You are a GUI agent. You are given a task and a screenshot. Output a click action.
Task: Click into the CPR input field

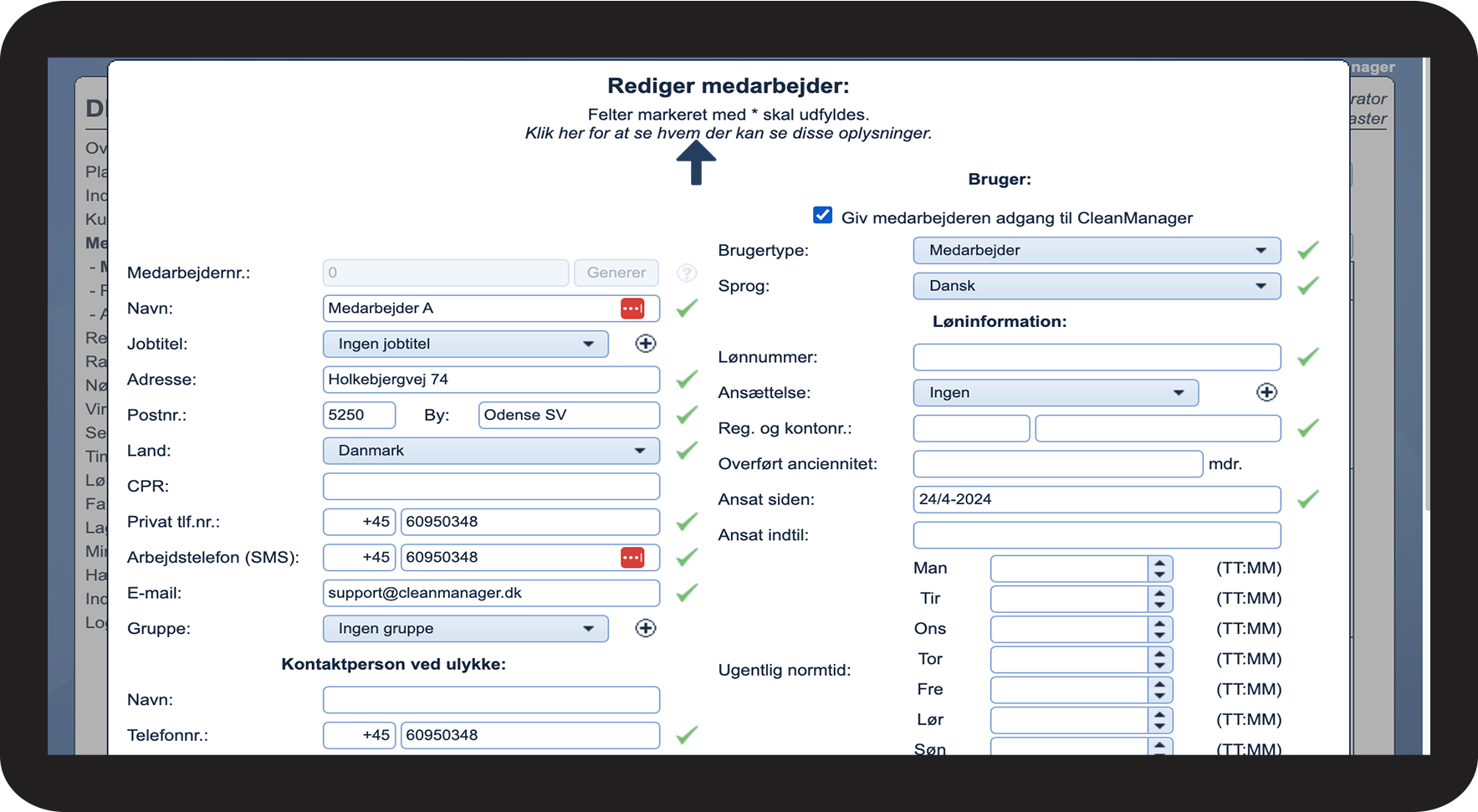[x=491, y=487]
